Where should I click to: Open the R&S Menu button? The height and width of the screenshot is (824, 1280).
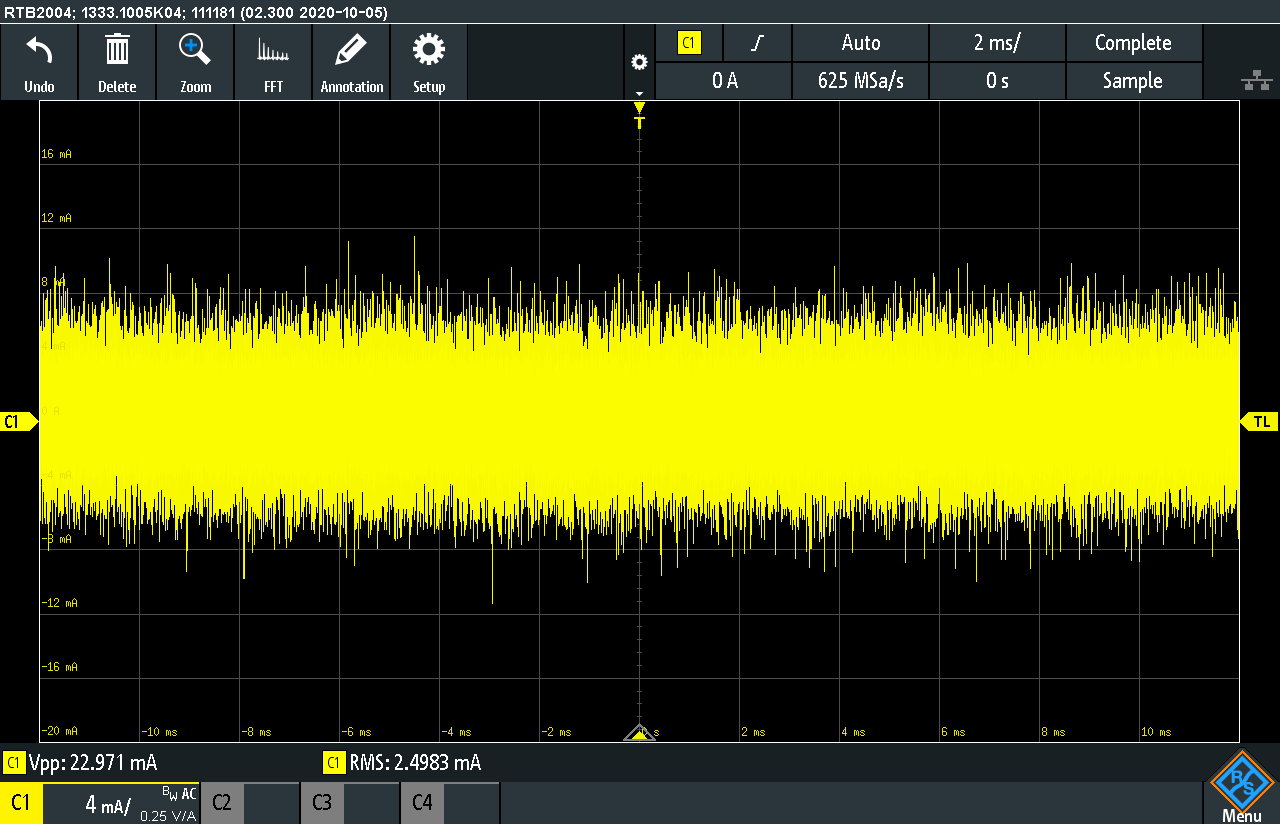point(1241,786)
